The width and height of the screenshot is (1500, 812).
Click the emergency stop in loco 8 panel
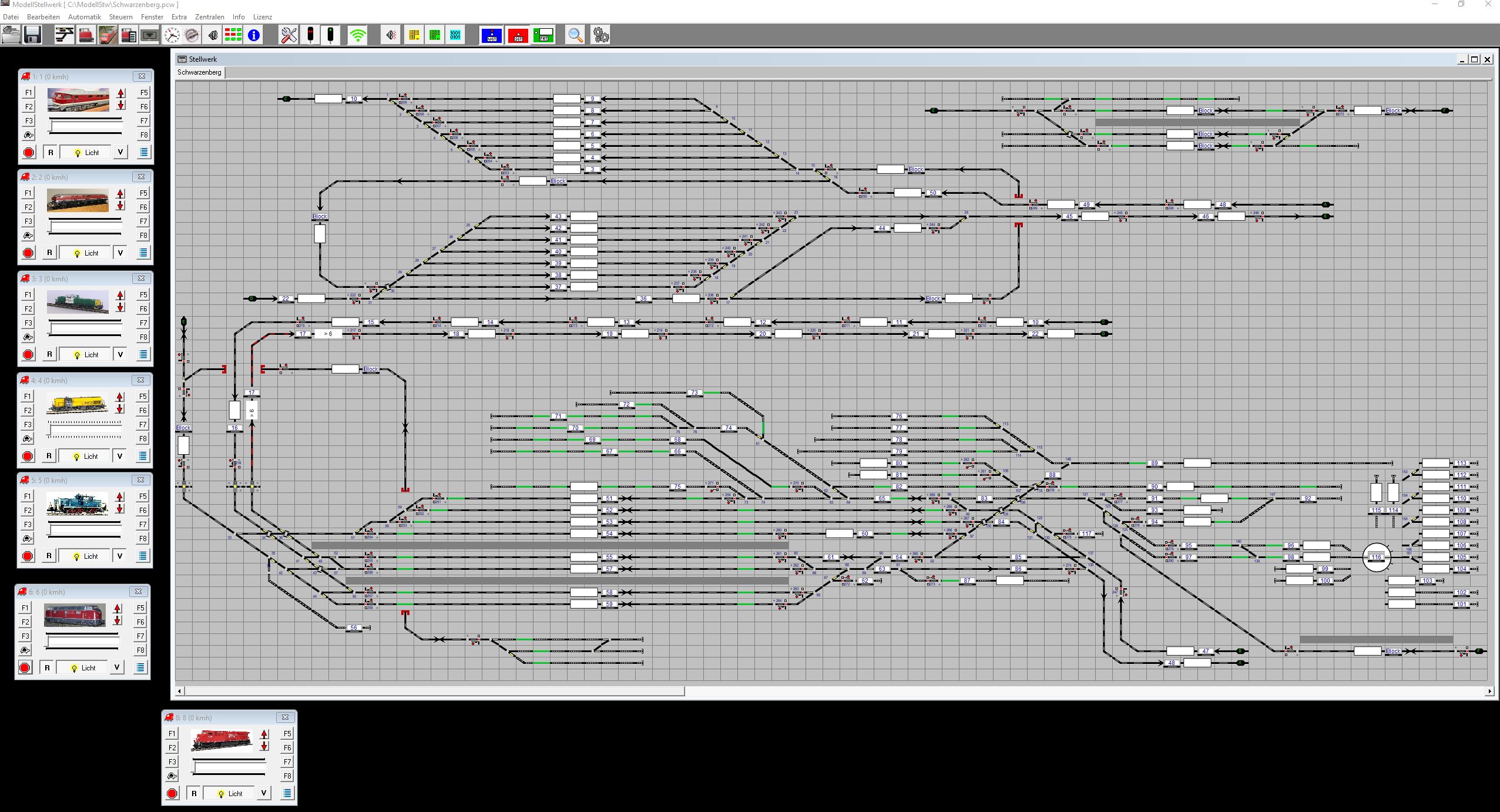point(172,793)
